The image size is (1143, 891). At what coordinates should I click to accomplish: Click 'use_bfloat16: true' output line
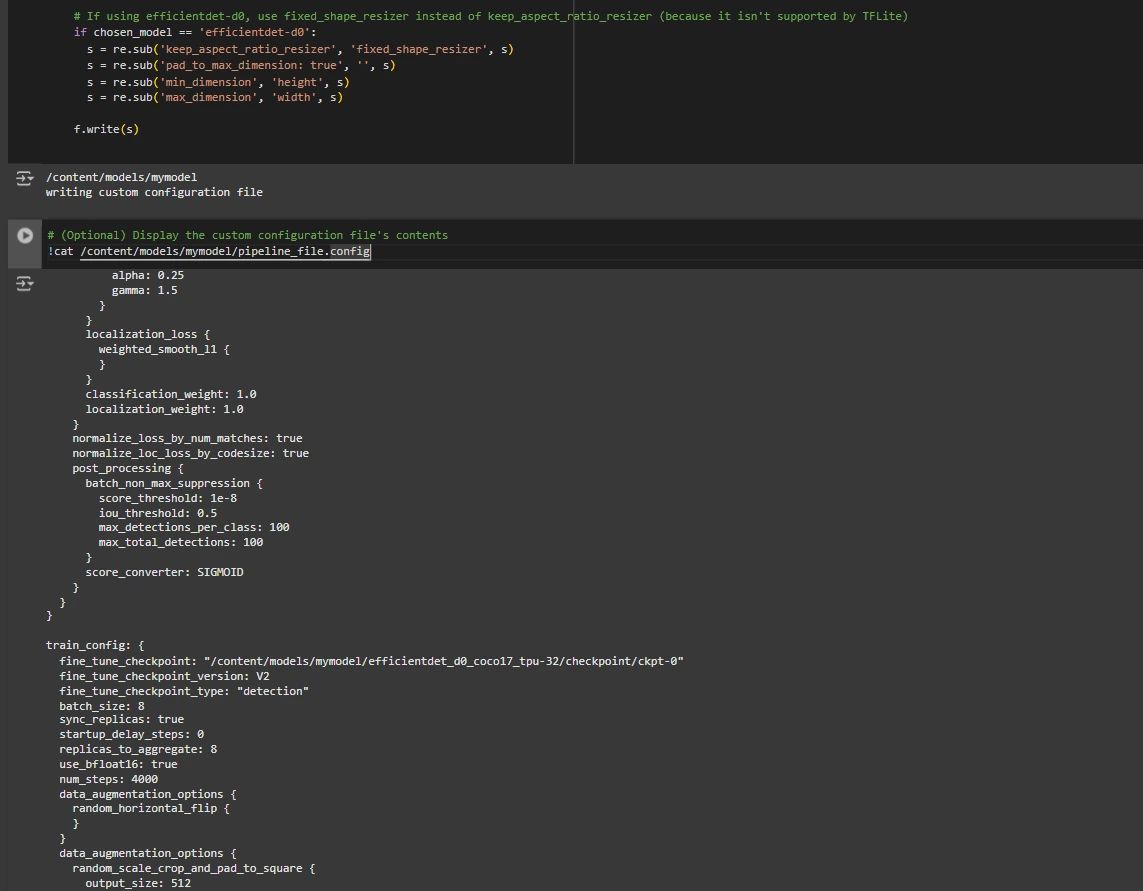[x=118, y=764]
